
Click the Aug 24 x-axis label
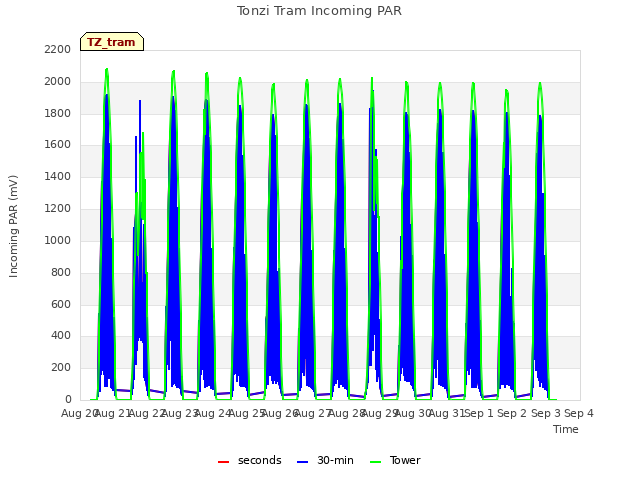pyautogui.click(x=213, y=413)
